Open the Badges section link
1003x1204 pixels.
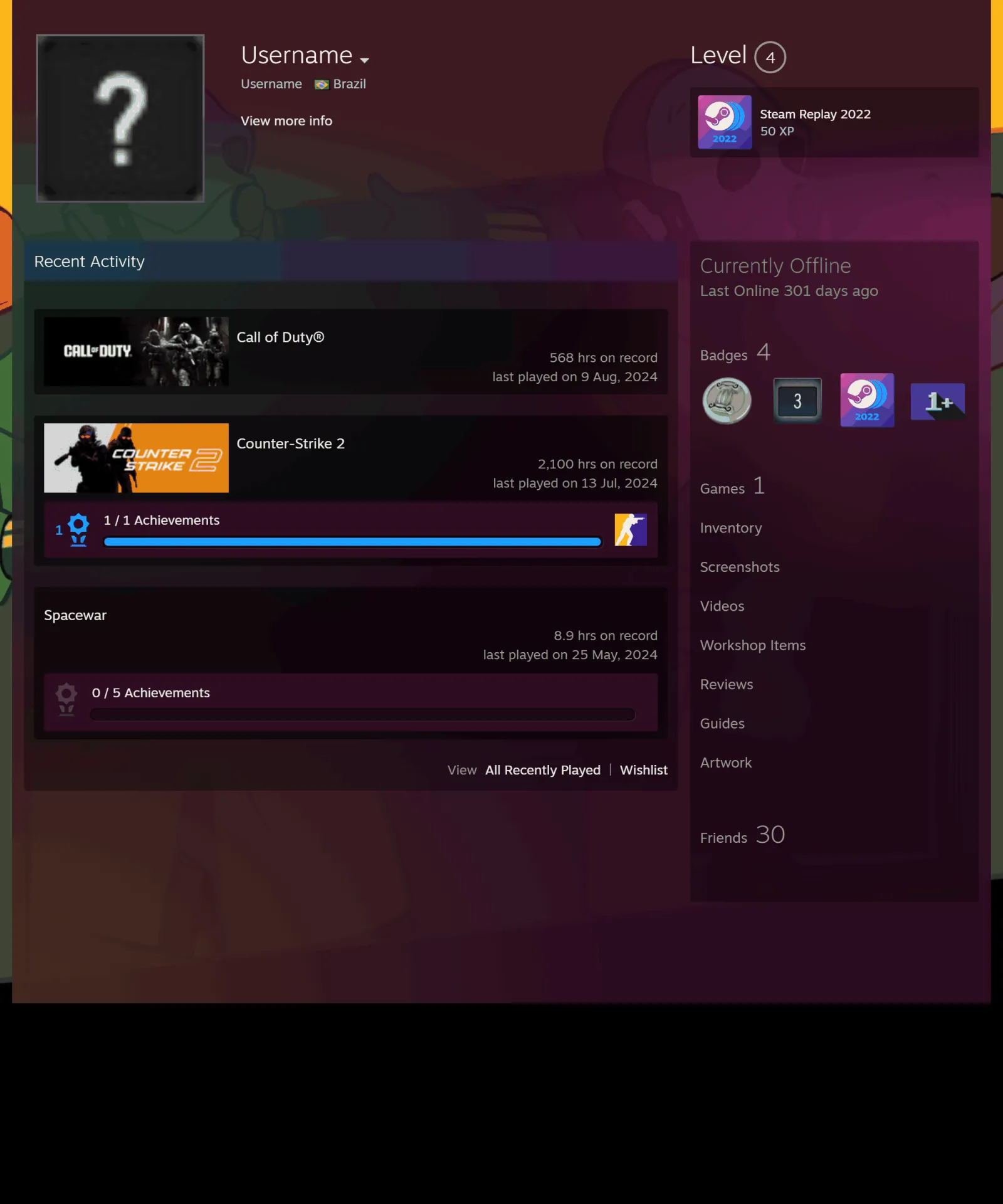point(735,353)
